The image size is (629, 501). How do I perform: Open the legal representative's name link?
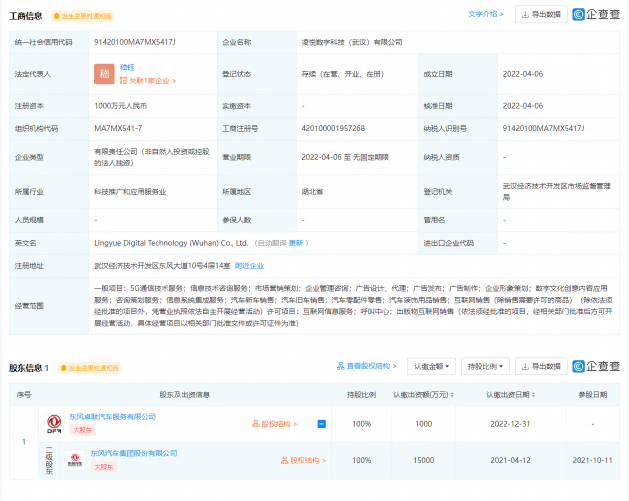[x=127, y=67]
